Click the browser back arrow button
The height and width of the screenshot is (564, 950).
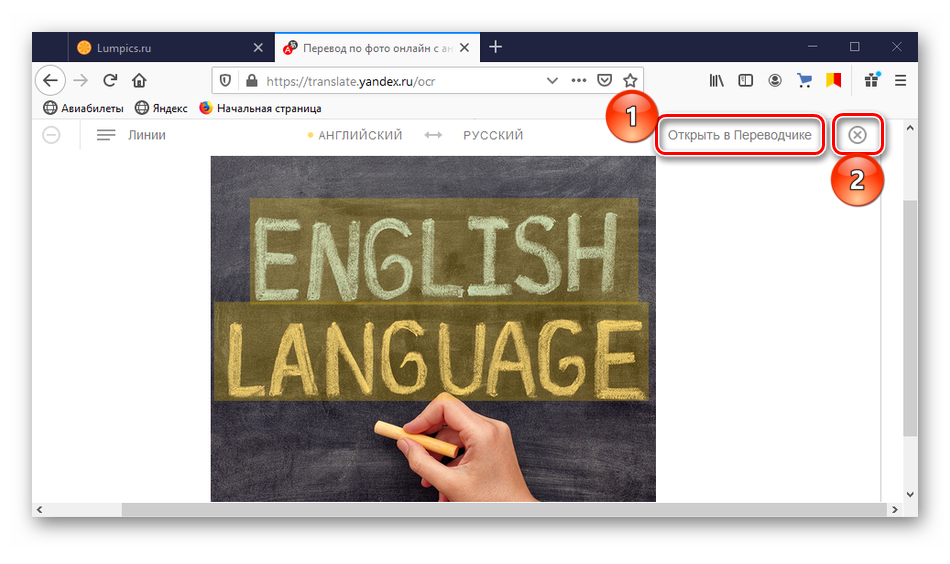click(x=50, y=81)
